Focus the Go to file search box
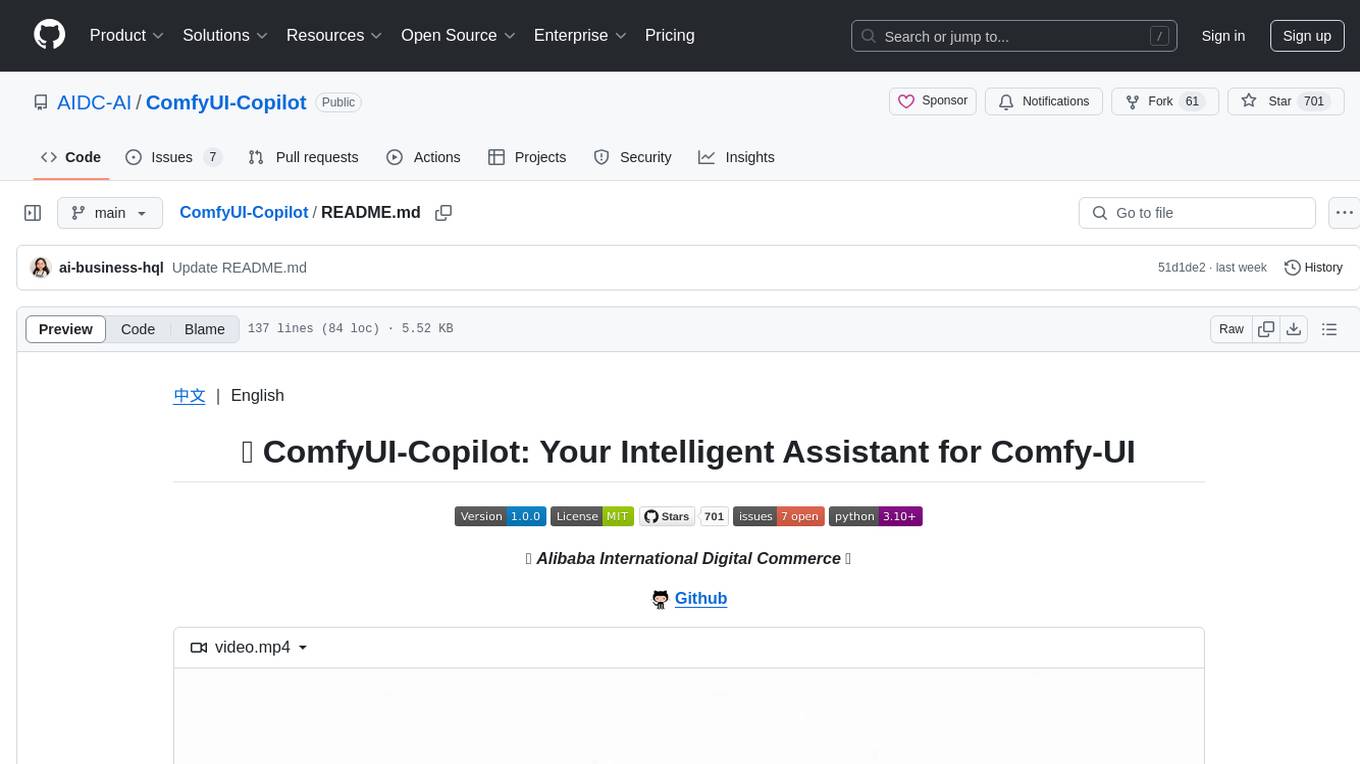The image size is (1360, 764). tap(1197, 213)
